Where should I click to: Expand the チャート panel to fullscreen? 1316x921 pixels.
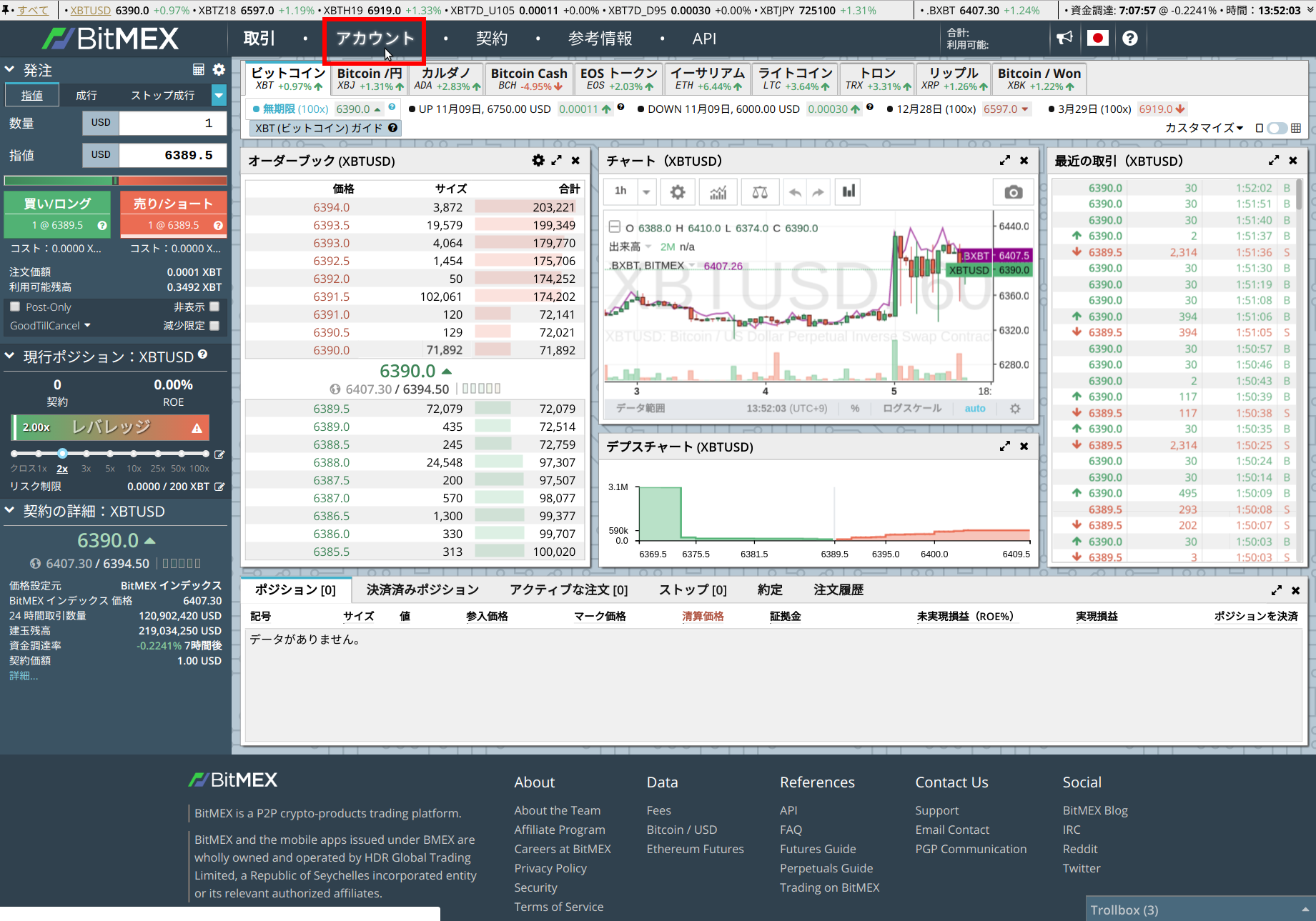(1005, 161)
